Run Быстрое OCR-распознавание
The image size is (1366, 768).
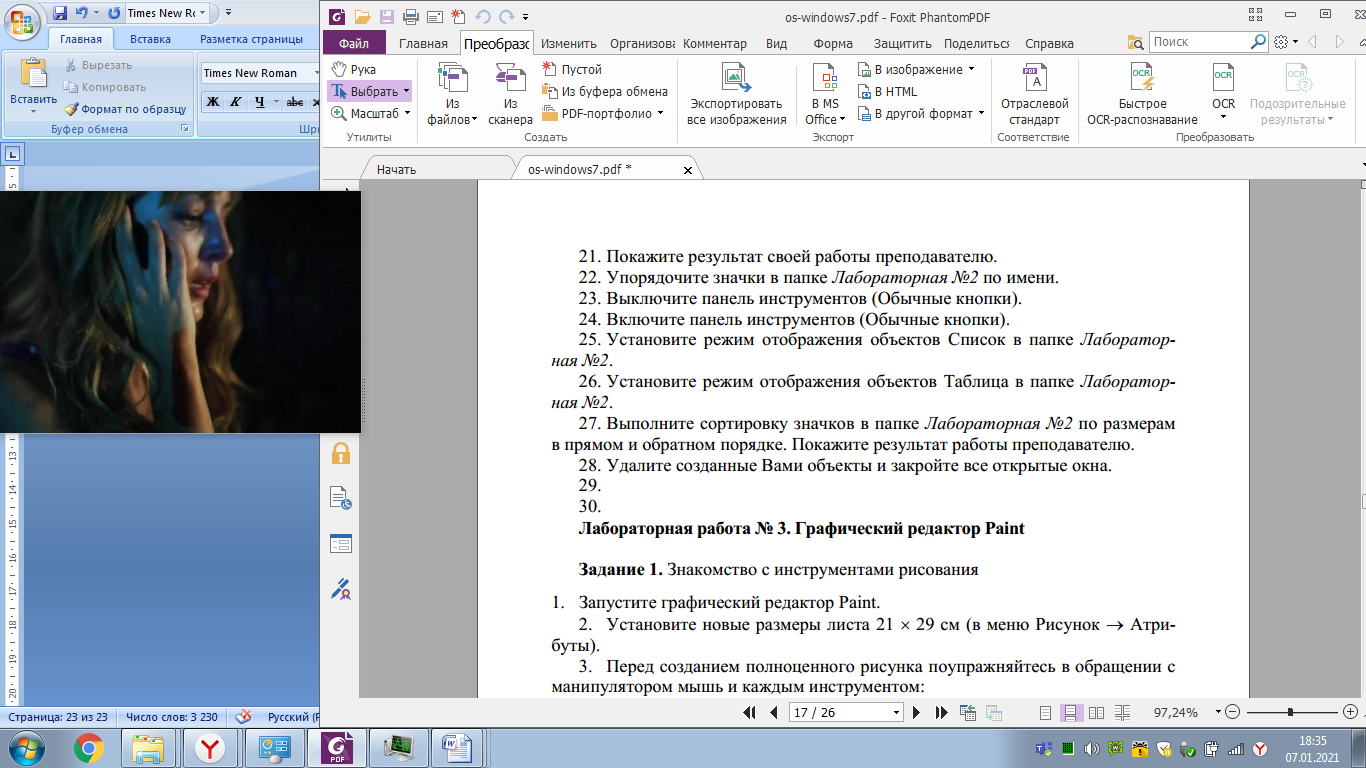click(1142, 94)
